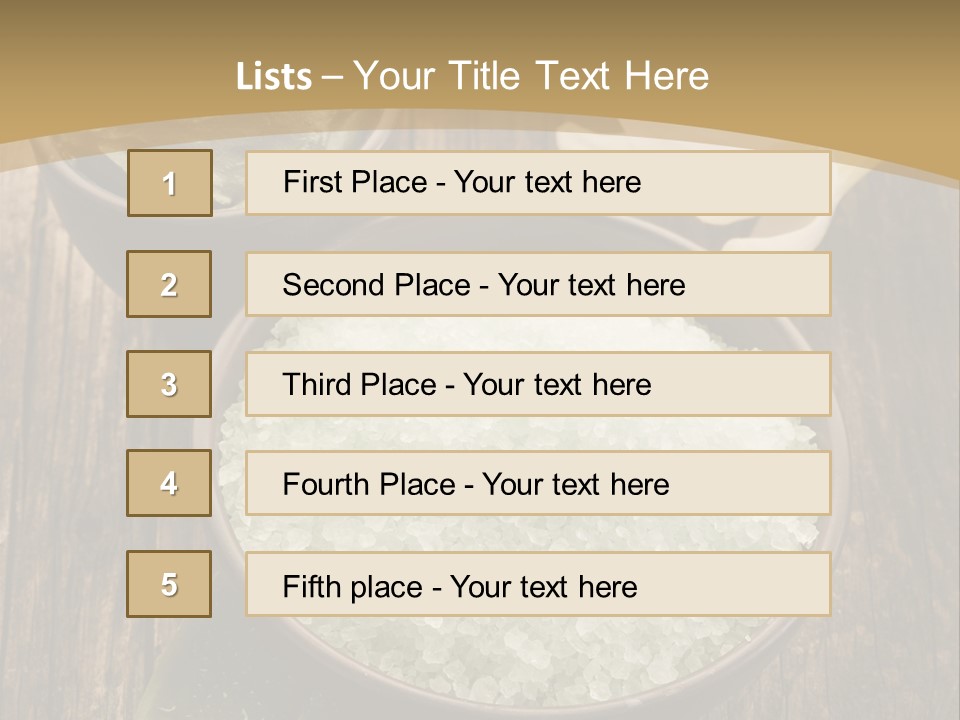Screen dimensions: 960x720
Task: Click "Your Title Text Here" in the slide title
Action: point(531,76)
